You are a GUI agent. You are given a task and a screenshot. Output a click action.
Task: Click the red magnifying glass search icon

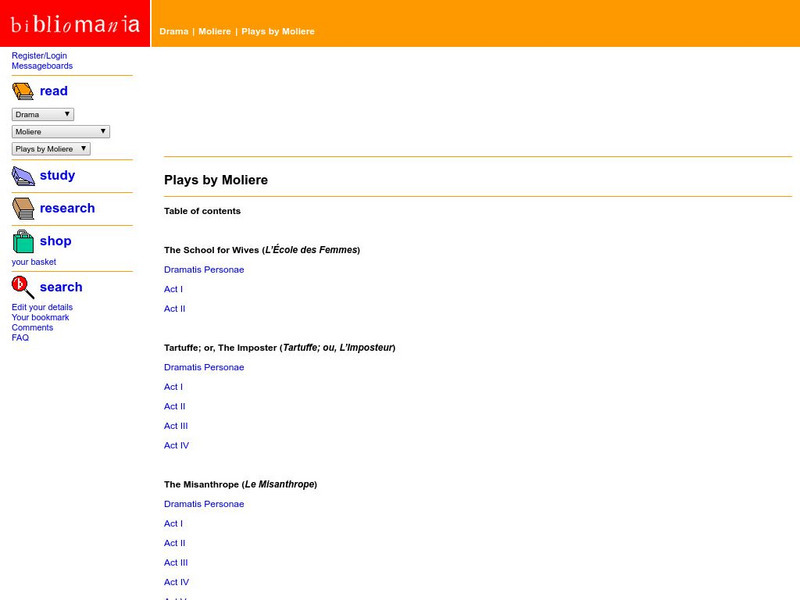pyautogui.click(x=23, y=287)
